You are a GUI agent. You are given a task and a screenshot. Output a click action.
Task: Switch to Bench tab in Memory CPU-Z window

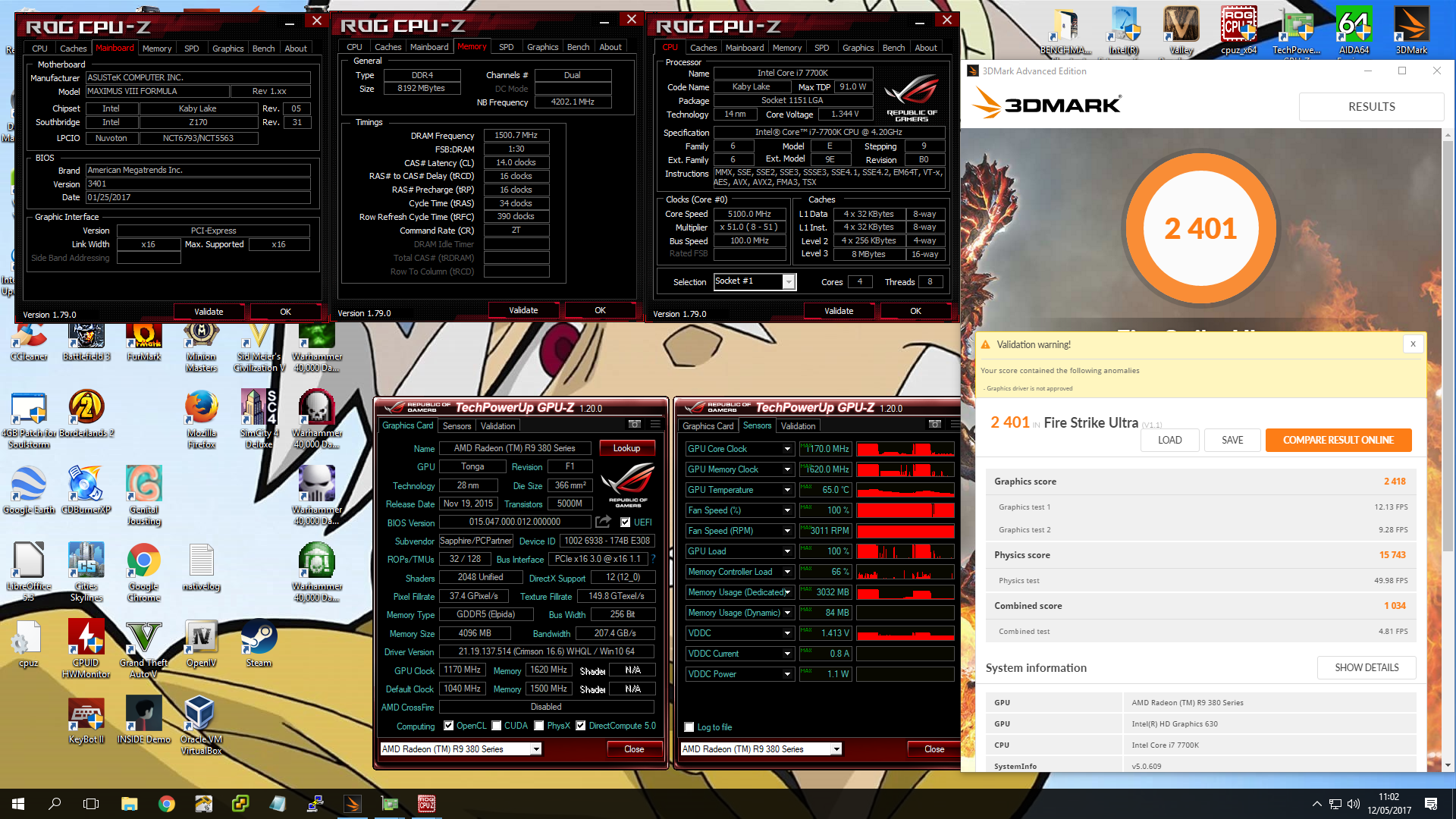coord(578,47)
